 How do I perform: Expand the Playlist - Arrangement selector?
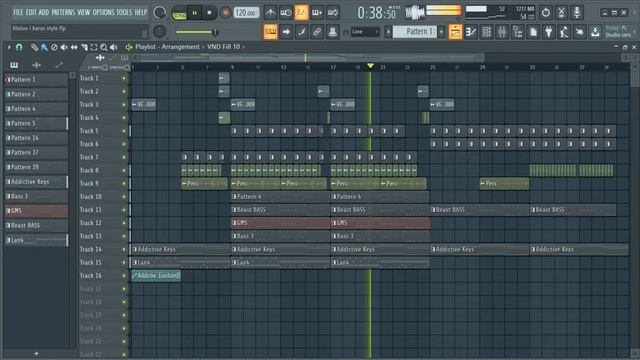pyautogui.click(x=168, y=47)
